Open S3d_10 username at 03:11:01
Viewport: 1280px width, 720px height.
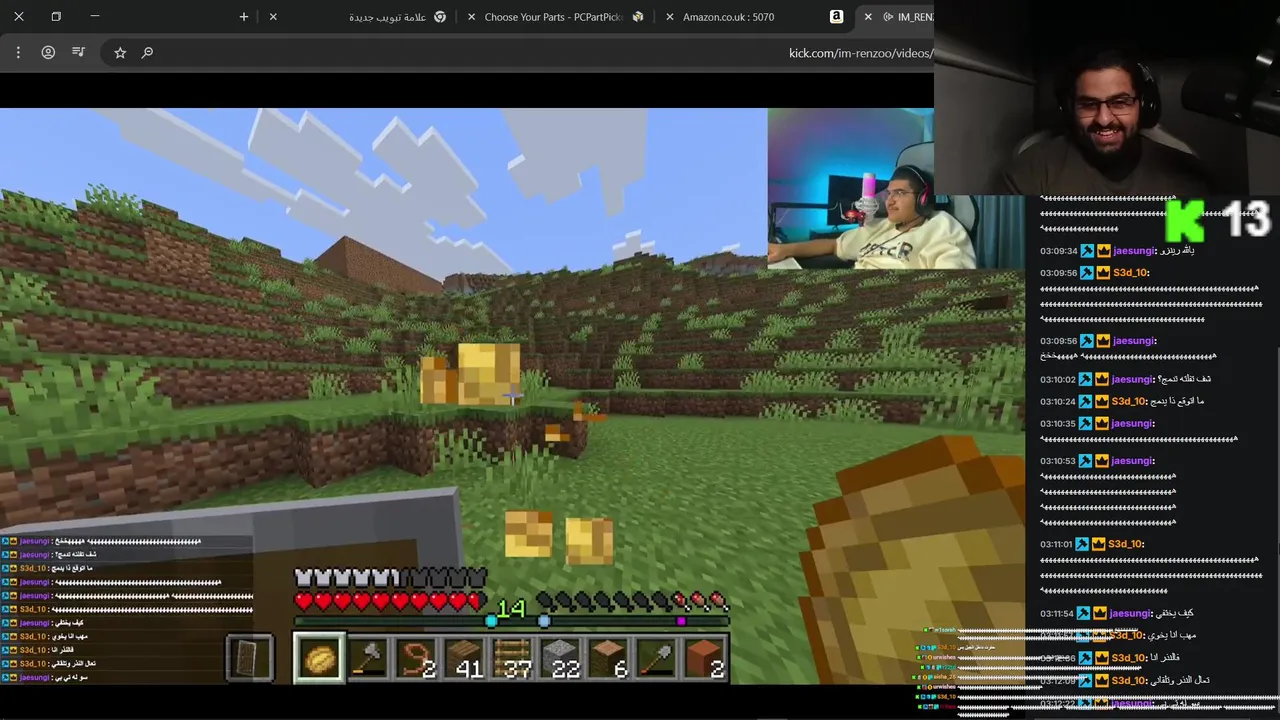click(x=1124, y=544)
